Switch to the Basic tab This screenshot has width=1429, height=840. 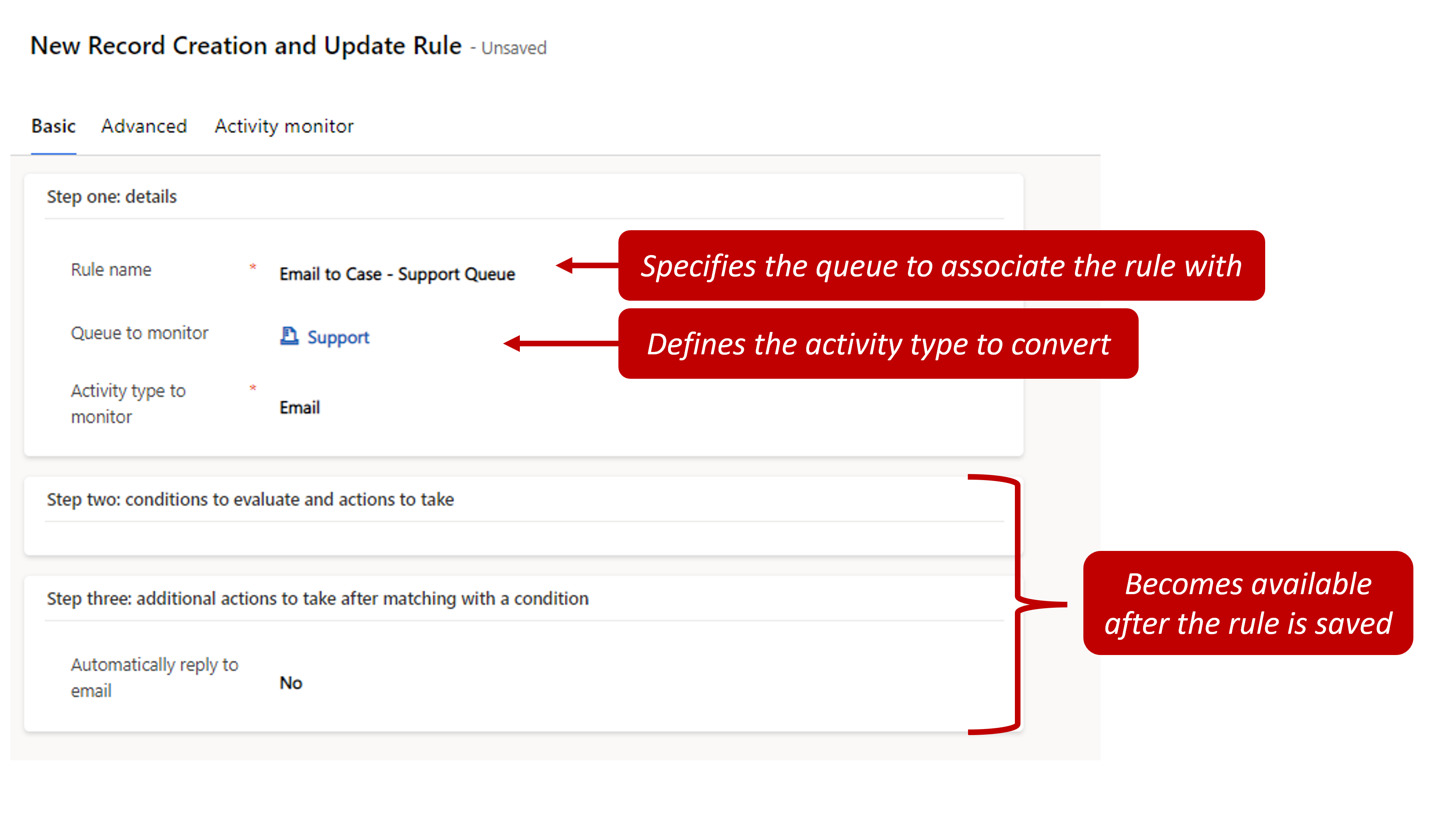[53, 126]
